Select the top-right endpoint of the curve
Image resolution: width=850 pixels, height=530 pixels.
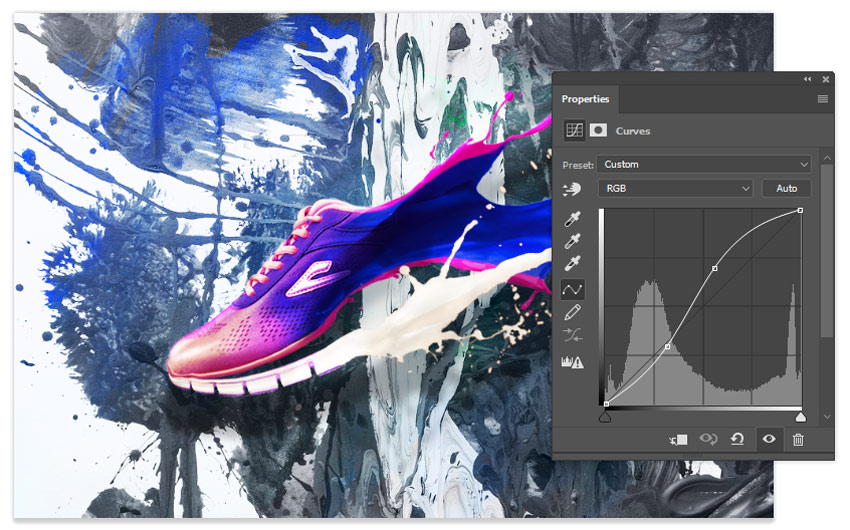coord(800,210)
